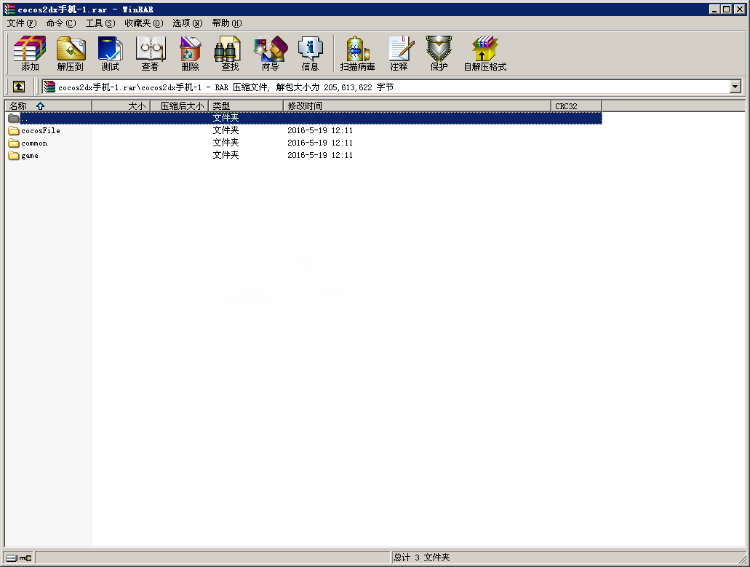Select the game folder name
Viewport: 750px width, 567px height.
point(30,156)
